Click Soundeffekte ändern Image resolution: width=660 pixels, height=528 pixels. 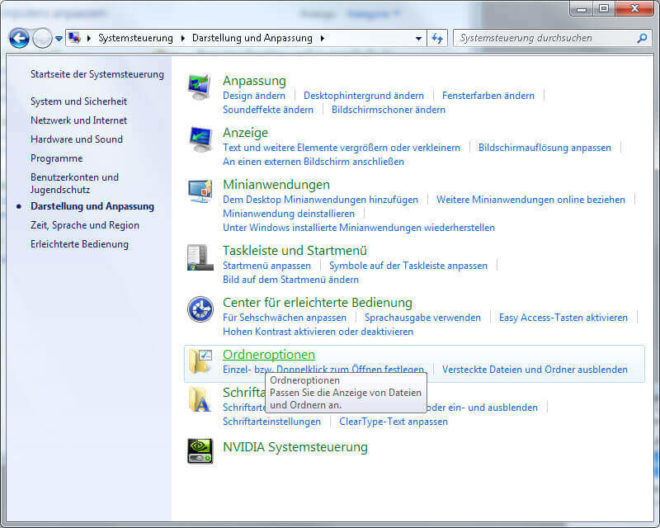tap(268, 110)
